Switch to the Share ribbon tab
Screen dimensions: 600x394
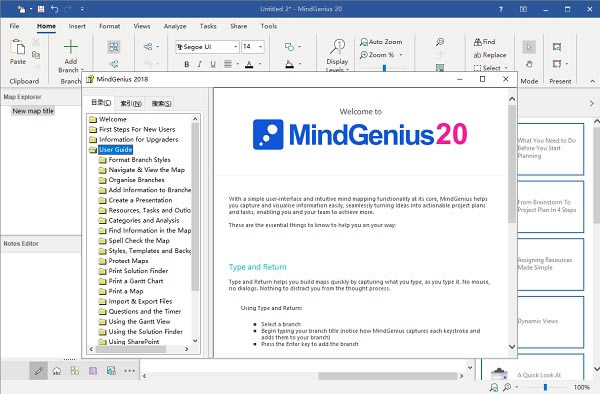pos(238,26)
